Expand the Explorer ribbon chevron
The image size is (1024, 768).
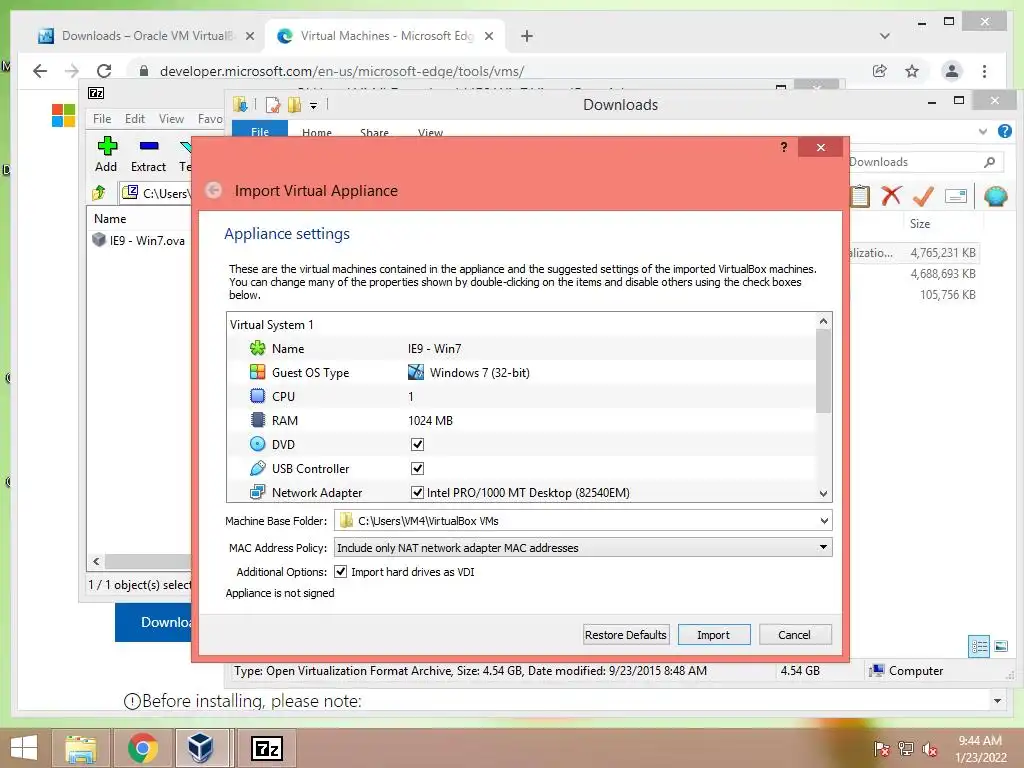pyautogui.click(x=983, y=131)
